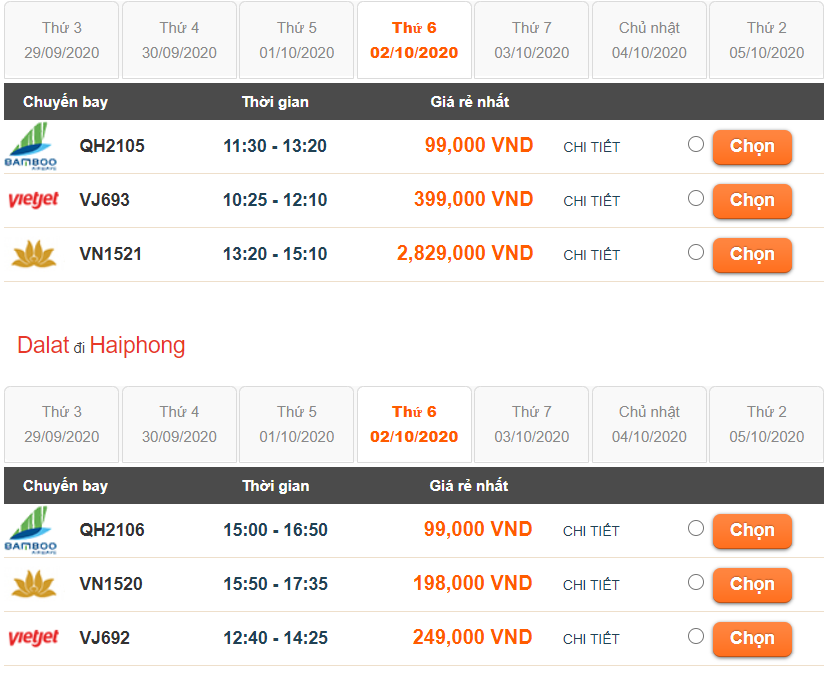This screenshot has height=677, width=827.
Task: Switch to Thứ 7 03/10/2020 tab in top section
Action: 531,40
